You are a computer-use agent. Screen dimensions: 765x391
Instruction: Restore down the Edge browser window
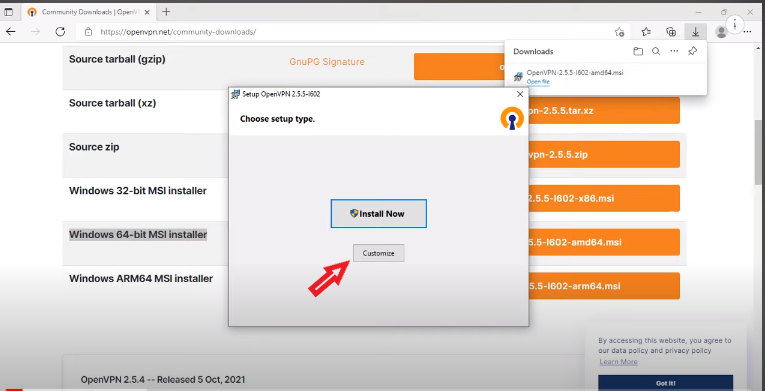pos(724,12)
